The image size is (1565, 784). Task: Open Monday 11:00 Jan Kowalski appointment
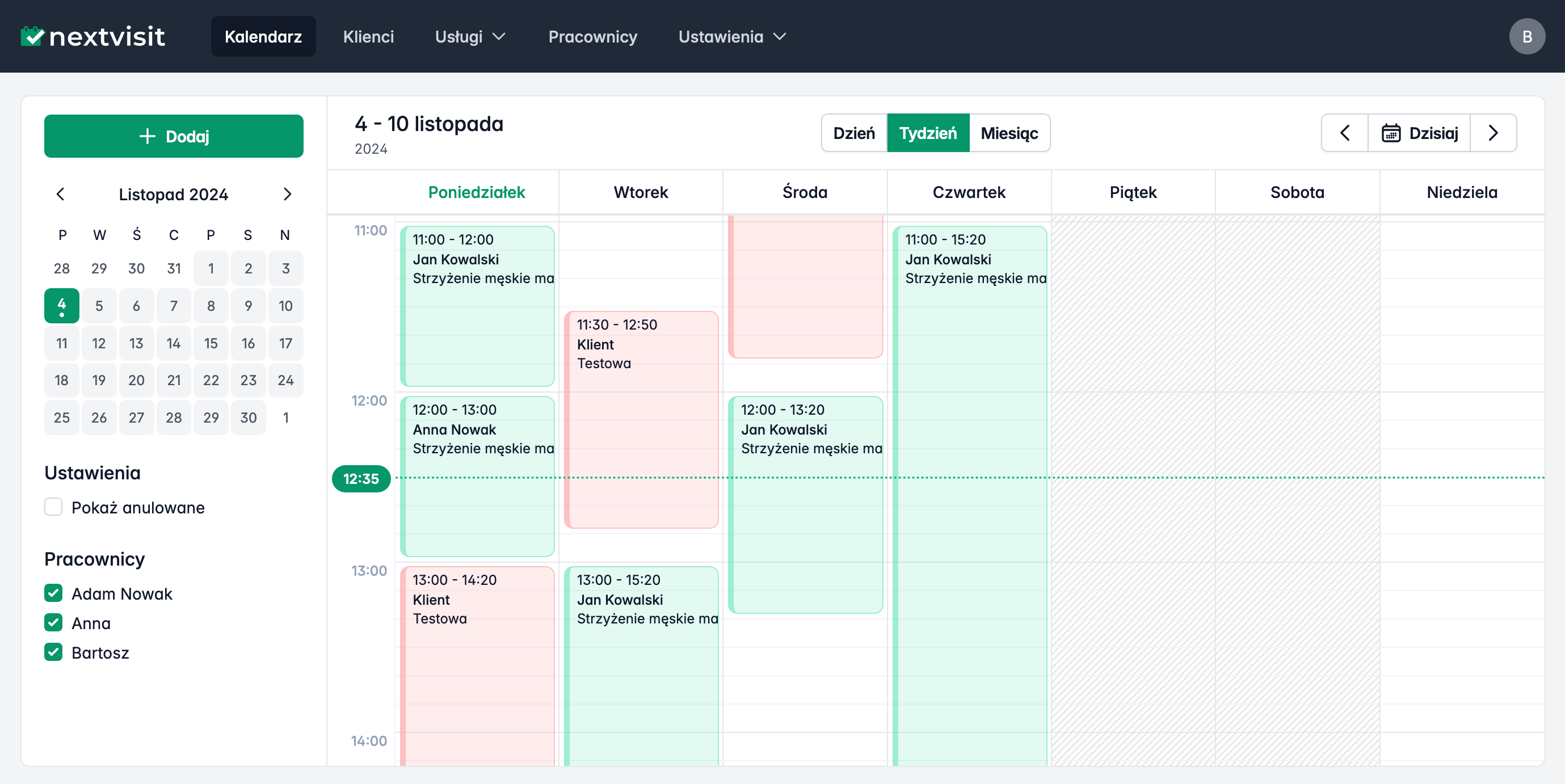tap(477, 306)
